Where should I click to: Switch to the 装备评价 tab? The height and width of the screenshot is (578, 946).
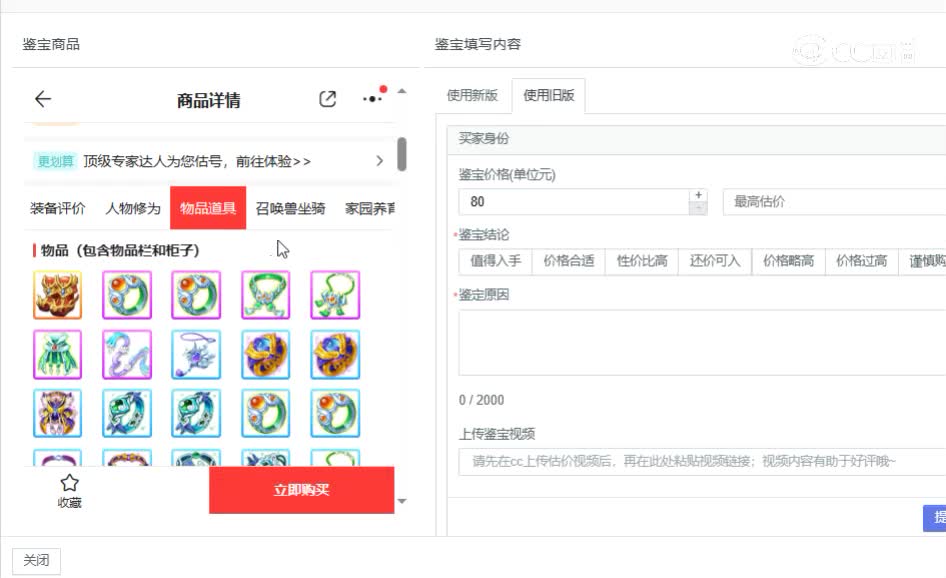point(58,208)
